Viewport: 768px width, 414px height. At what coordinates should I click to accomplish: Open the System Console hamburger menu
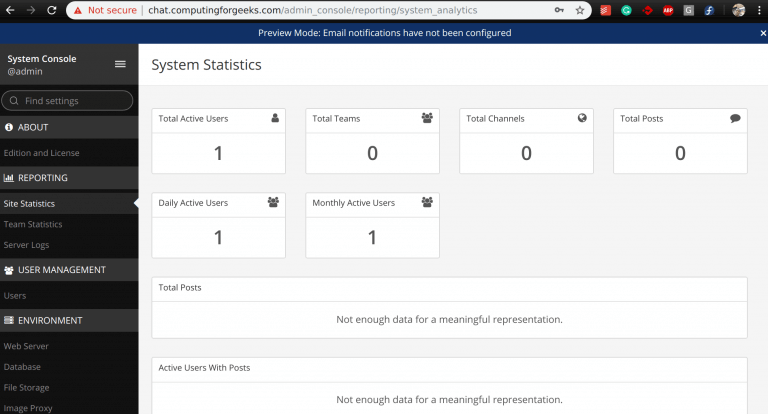[120, 64]
